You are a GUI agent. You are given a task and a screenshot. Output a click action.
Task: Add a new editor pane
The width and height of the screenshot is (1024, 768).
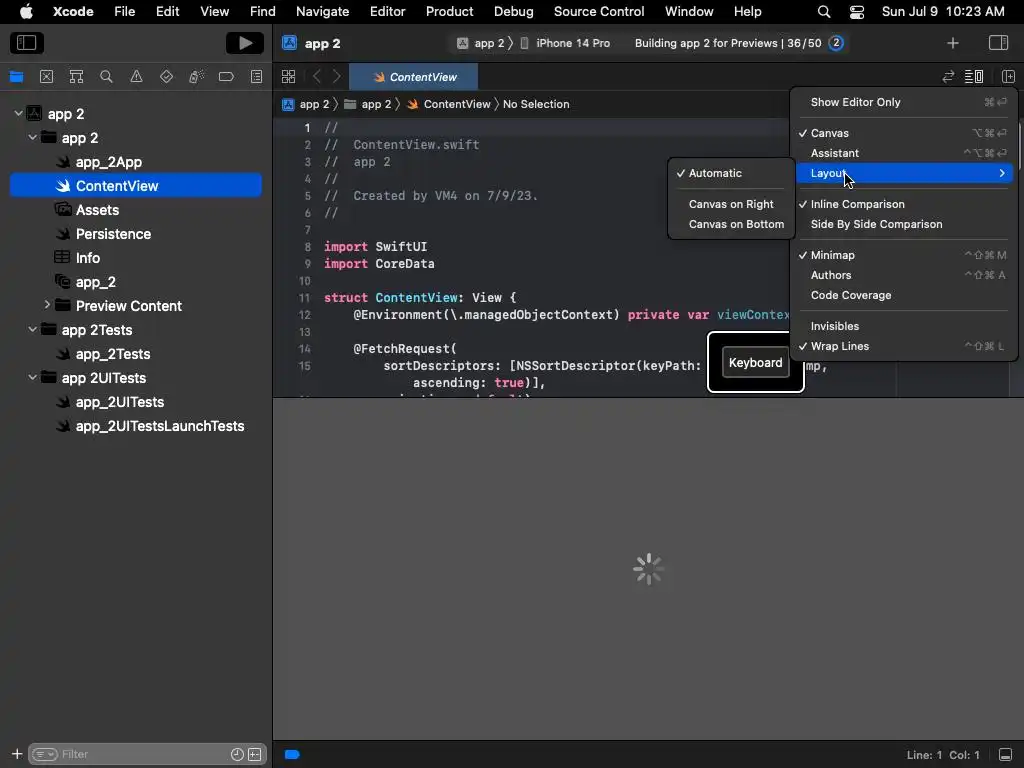(1008, 77)
